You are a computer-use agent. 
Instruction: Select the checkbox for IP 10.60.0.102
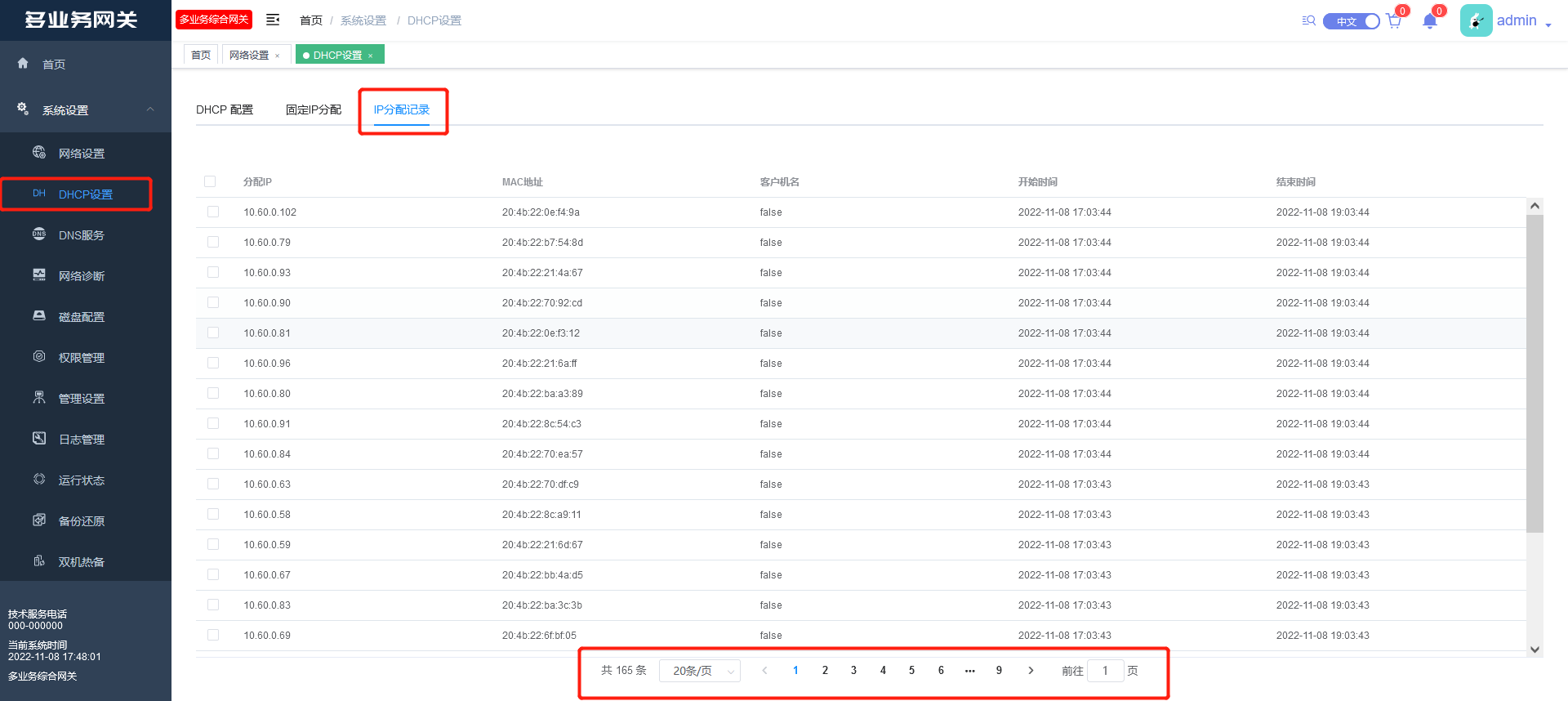[213, 212]
